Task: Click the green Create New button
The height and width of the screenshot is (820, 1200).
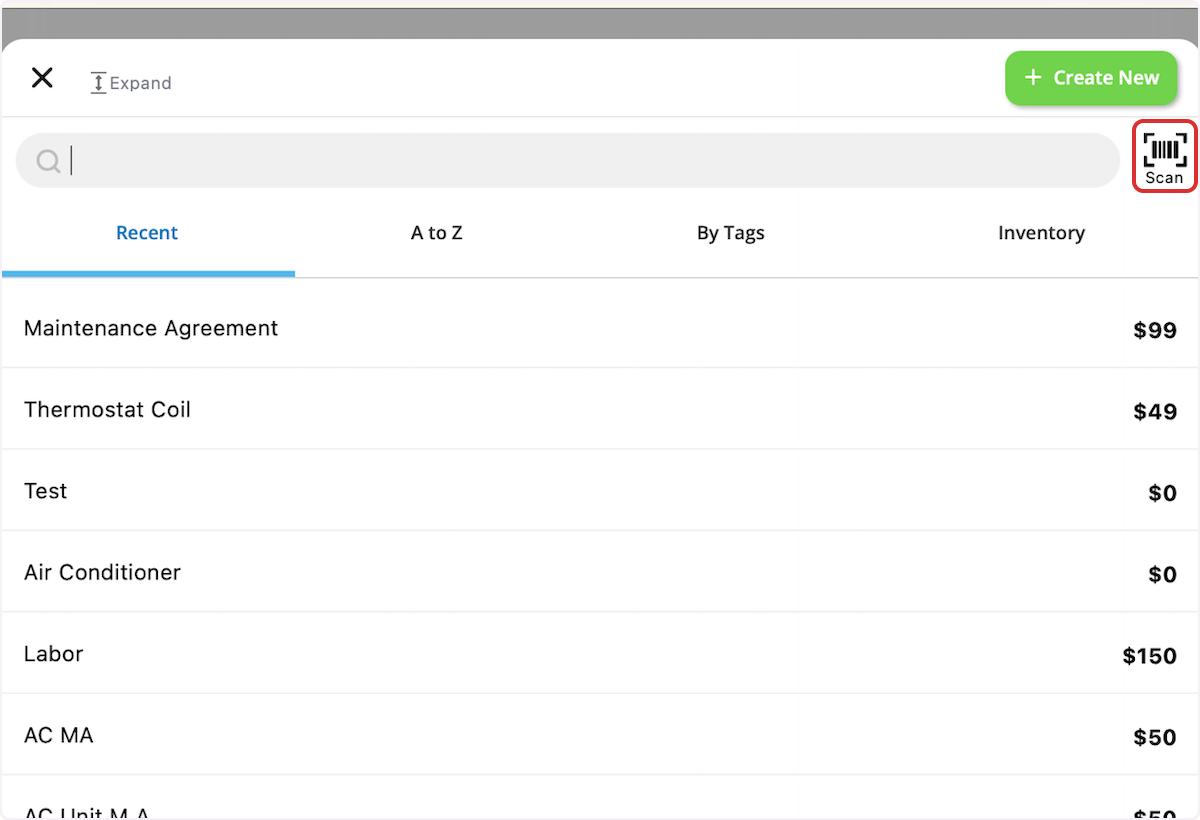Action: point(1091,78)
